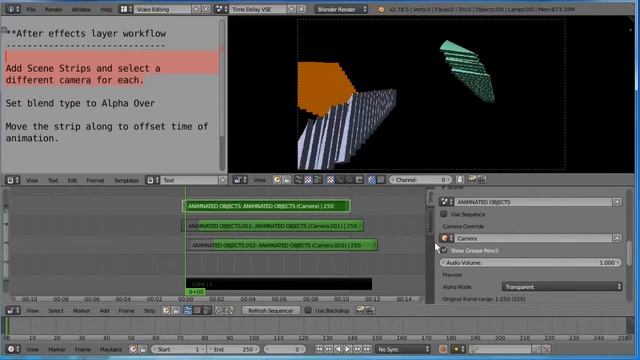Click OpenGL render image icon in preview header
The height and width of the screenshot is (360, 640).
(472, 180)
